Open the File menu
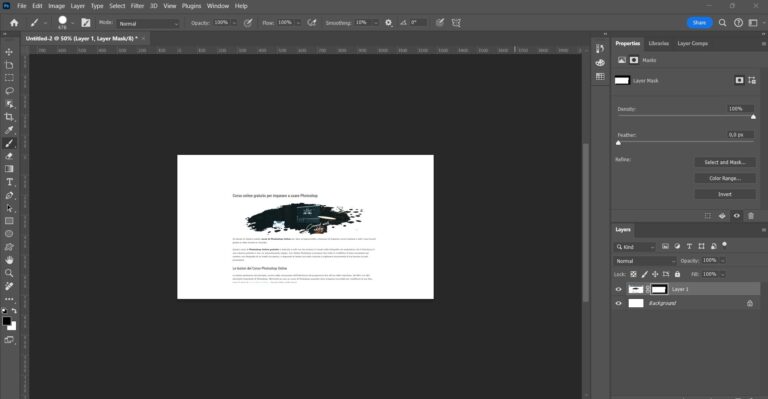This screenshot has height=399, width=768. pyautogui.click(x=22, y=6)
